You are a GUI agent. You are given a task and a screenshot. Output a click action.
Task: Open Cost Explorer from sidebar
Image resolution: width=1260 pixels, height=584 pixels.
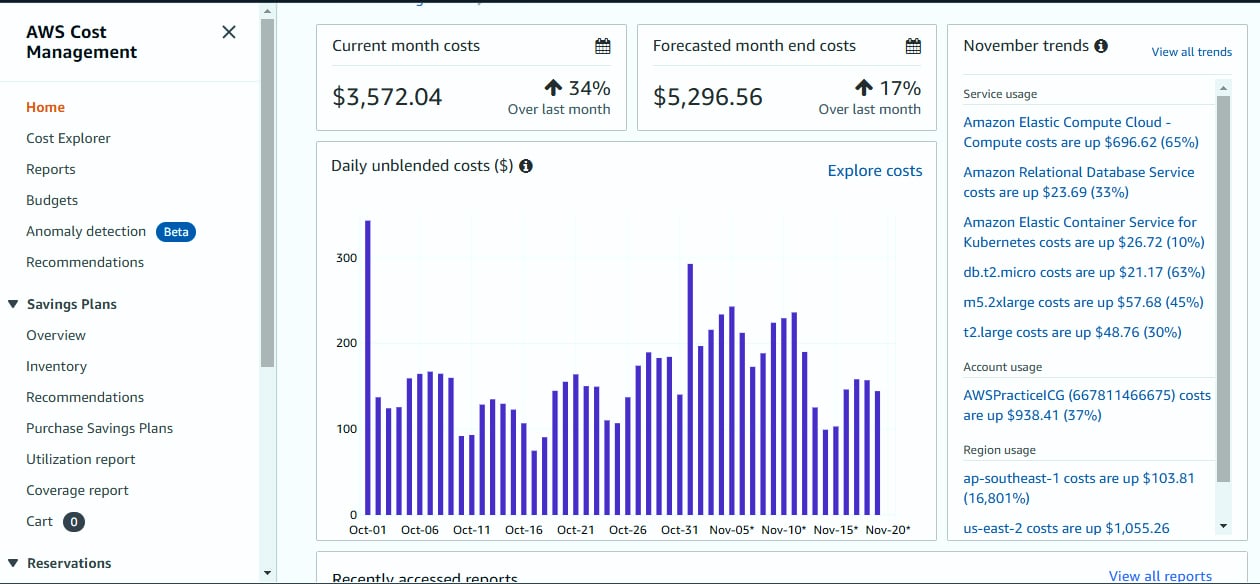(x=68, y=138)
